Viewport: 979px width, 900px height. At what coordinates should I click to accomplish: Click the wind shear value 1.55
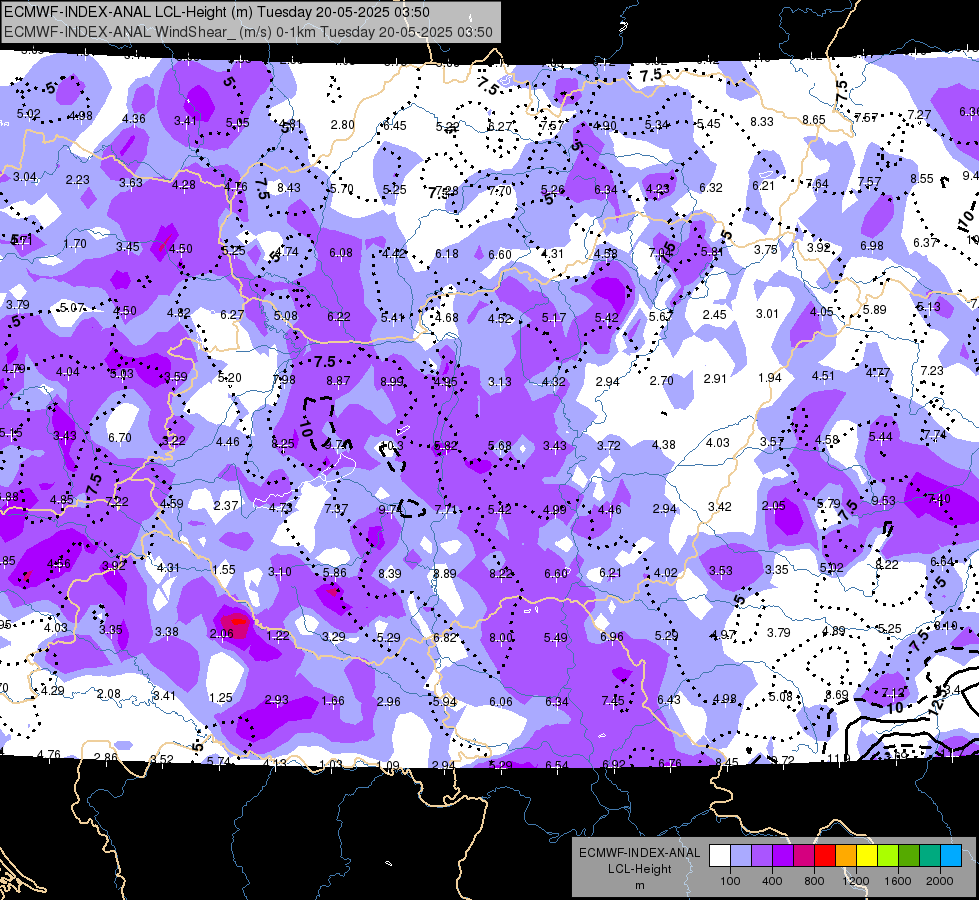click(224, 569)
